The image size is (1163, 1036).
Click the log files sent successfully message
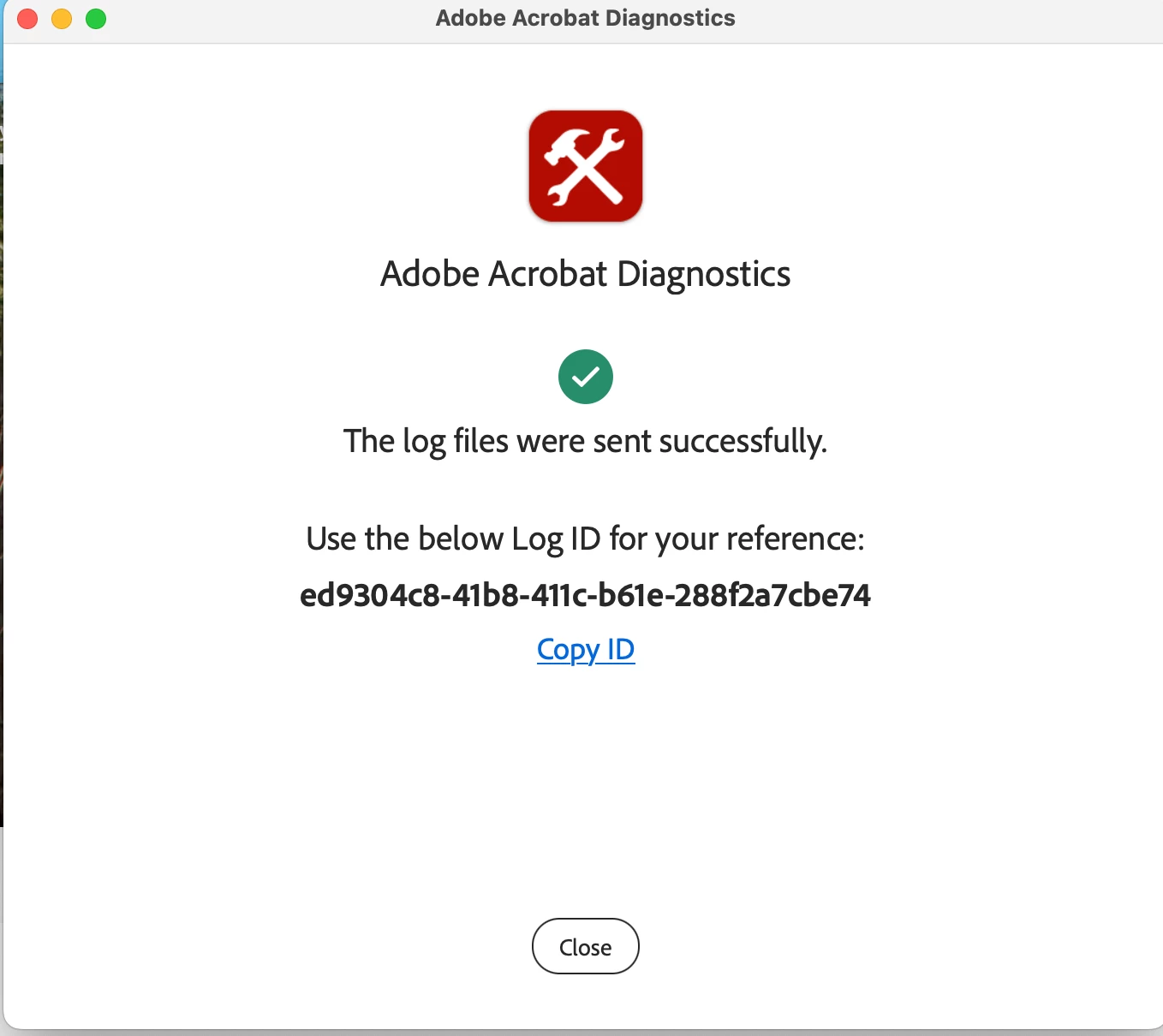(x=586, y=442)
